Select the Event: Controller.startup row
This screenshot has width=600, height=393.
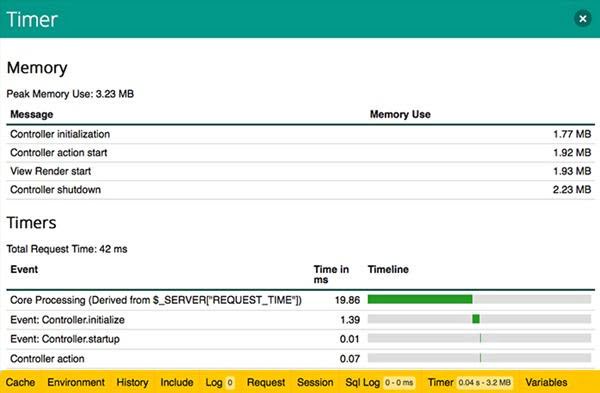tap(300, 339)
